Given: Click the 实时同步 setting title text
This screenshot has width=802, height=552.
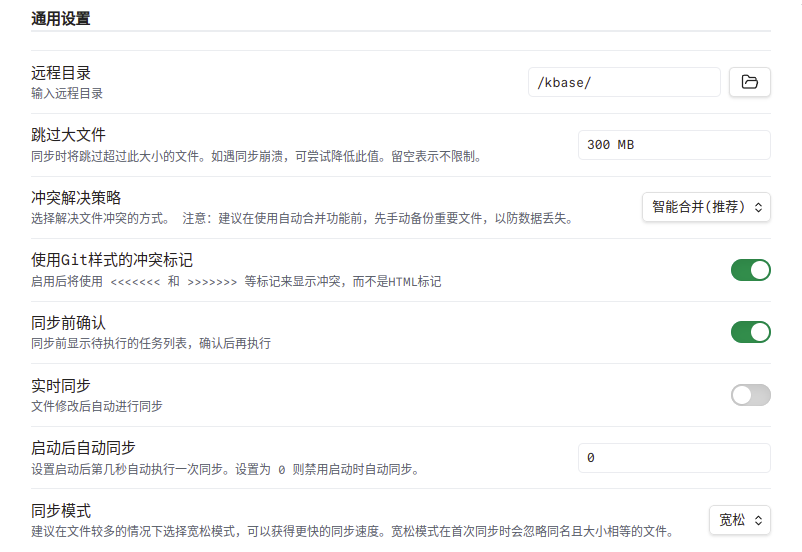Looking at the screenshot, I should coord(61,386).
